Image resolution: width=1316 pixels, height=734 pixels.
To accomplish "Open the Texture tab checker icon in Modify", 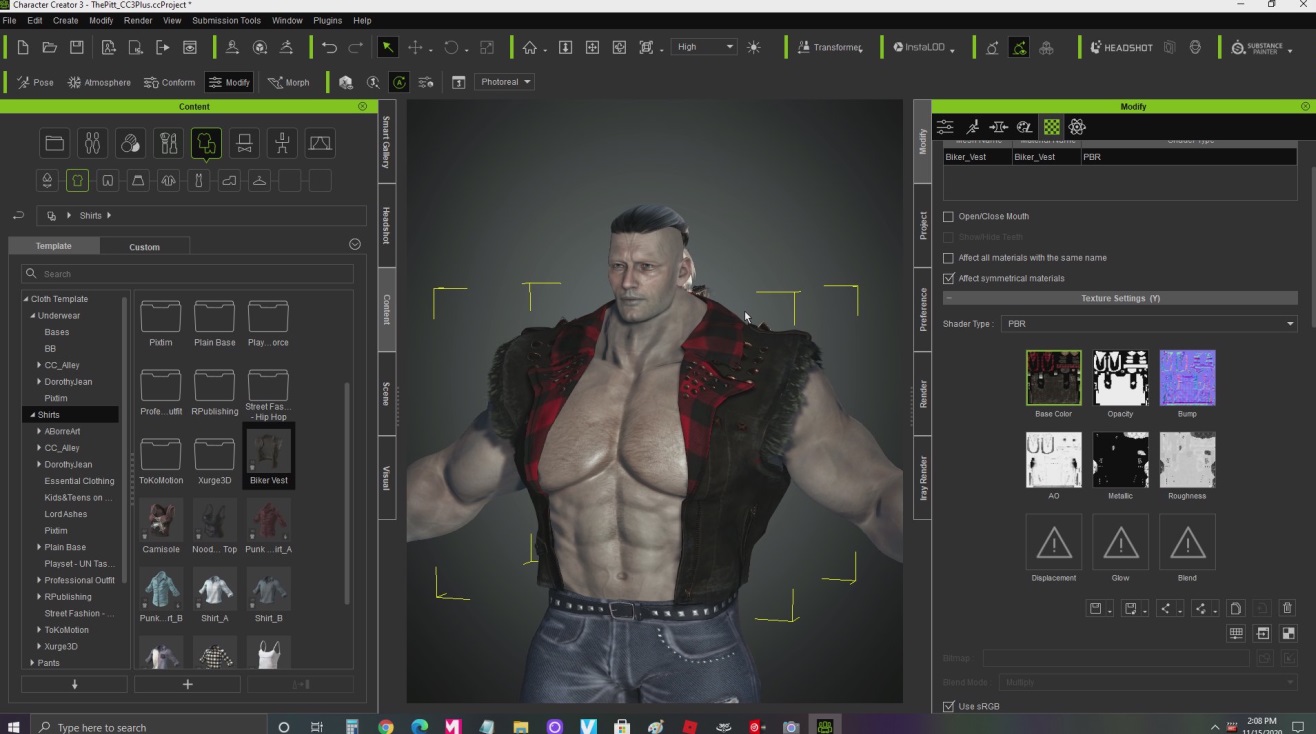I will [x=1051, y=127].
